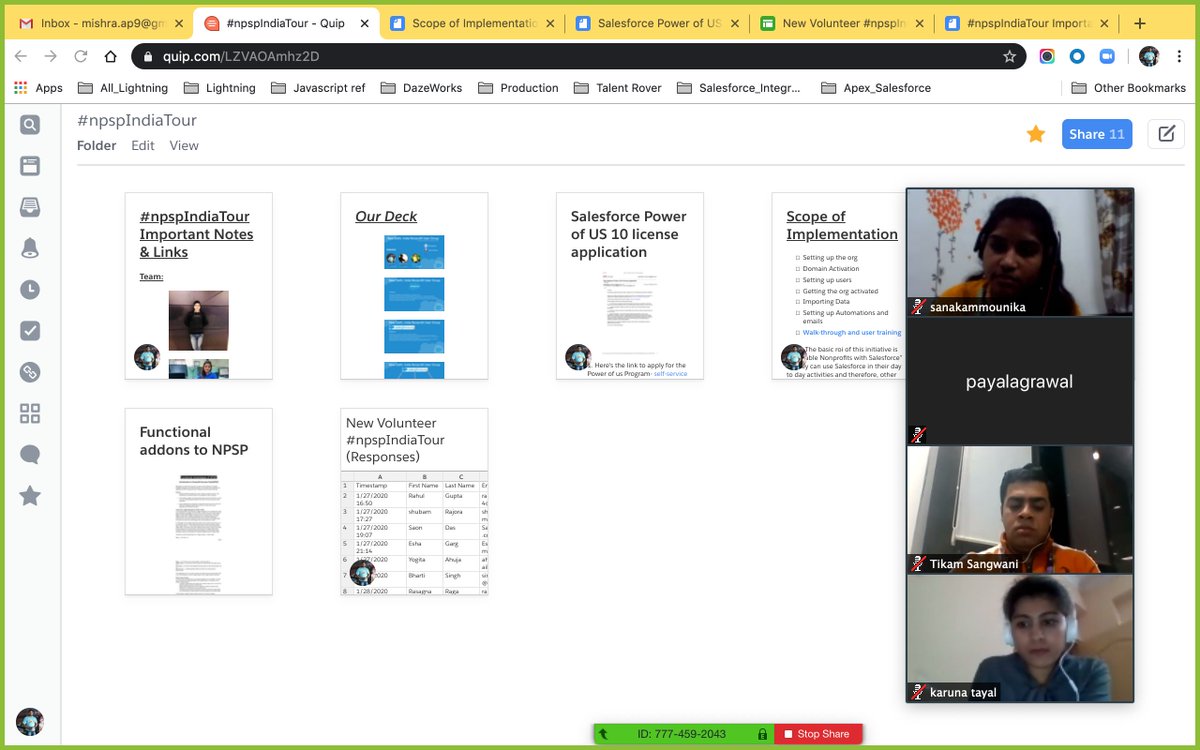Open the History clock icon in sidebar
Screen dimensions: 1200x750
pos(30,290)
